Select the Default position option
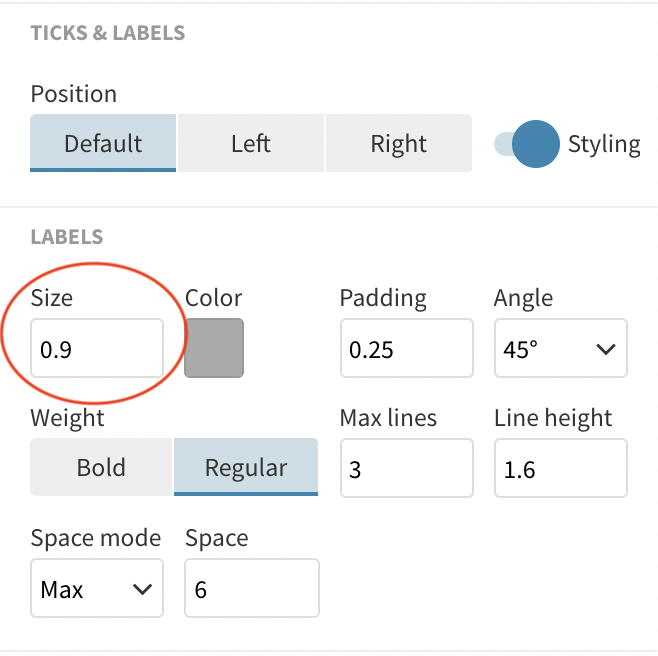Screen dimensions: 658x656 (x=103, y=143)
